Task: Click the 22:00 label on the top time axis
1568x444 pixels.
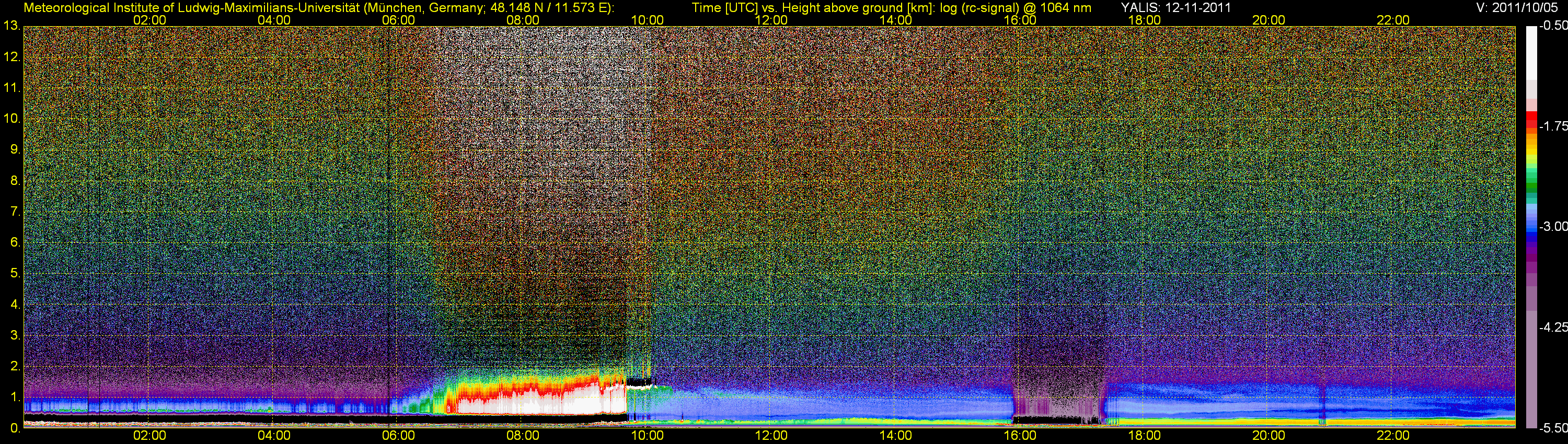Action: tap(1393, 20)
